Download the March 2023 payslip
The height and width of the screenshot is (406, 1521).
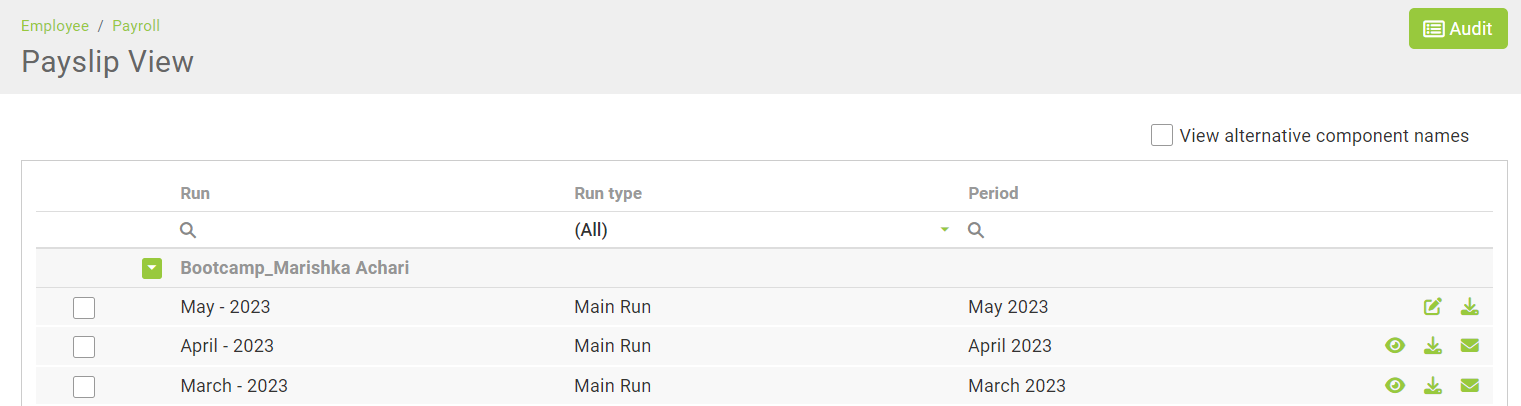click(x=1433, y=385)
